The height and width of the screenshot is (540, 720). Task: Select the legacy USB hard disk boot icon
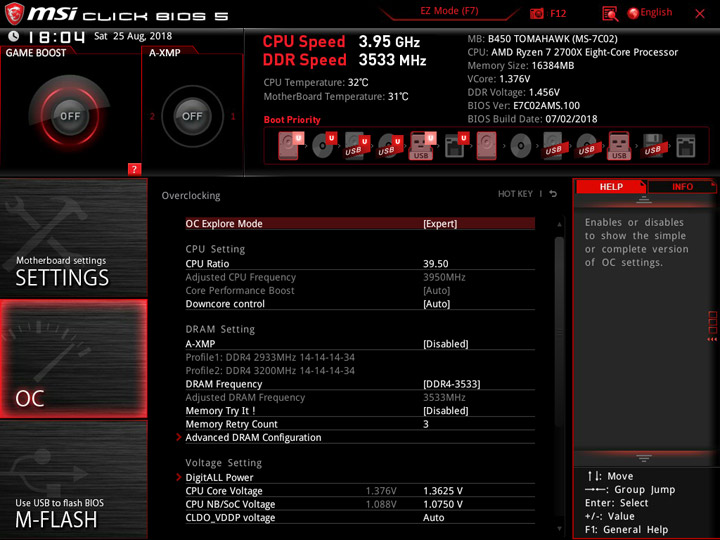coord(553,146)
